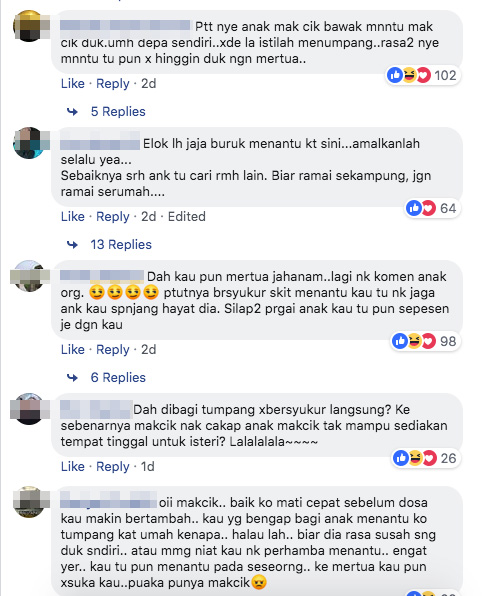This screenshot has height=596, width=496.
Task: Expand the 13 Replies thread
Action: click(121, 245)
